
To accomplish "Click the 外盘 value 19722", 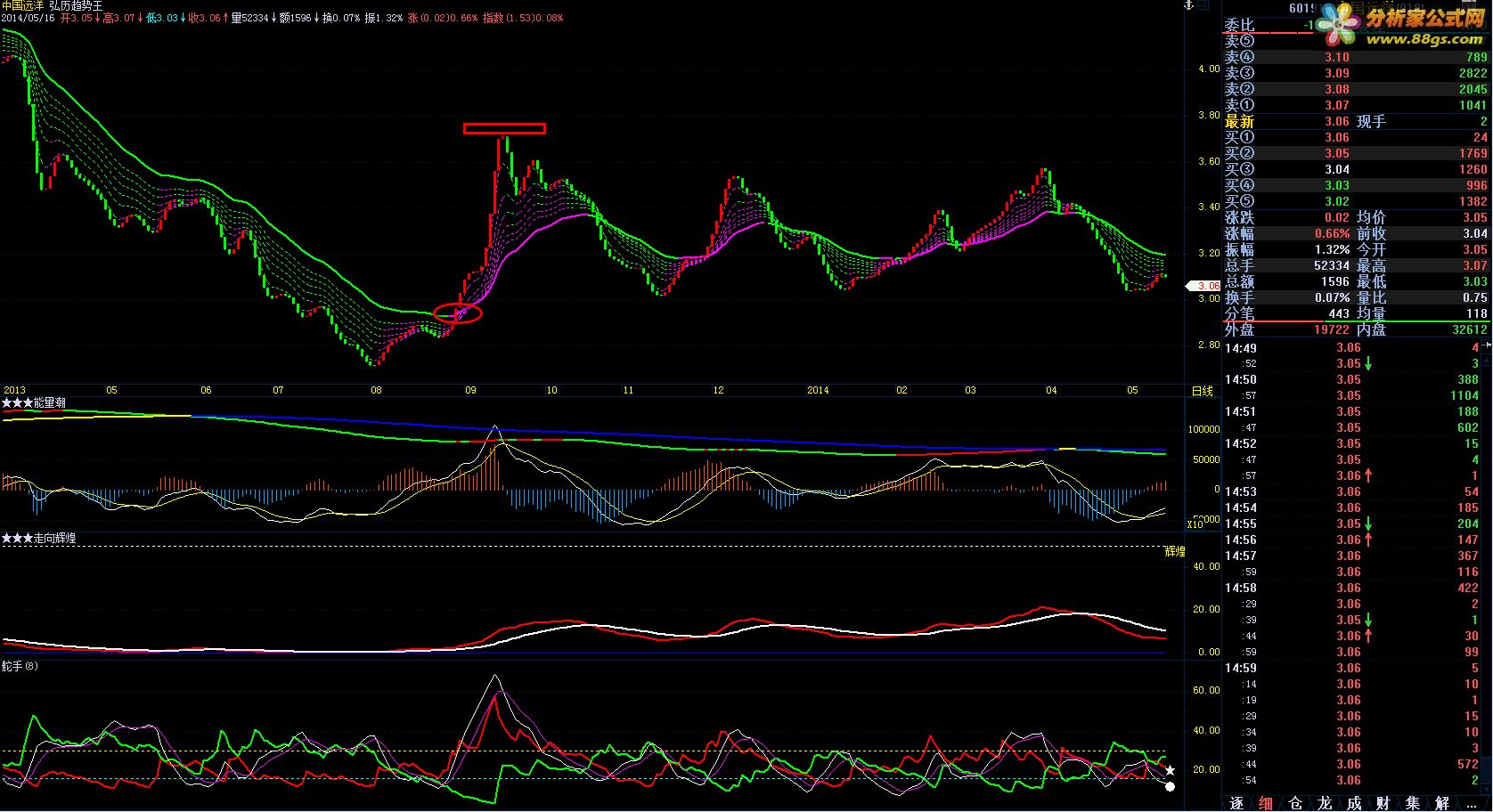I will coord(1332,329).
